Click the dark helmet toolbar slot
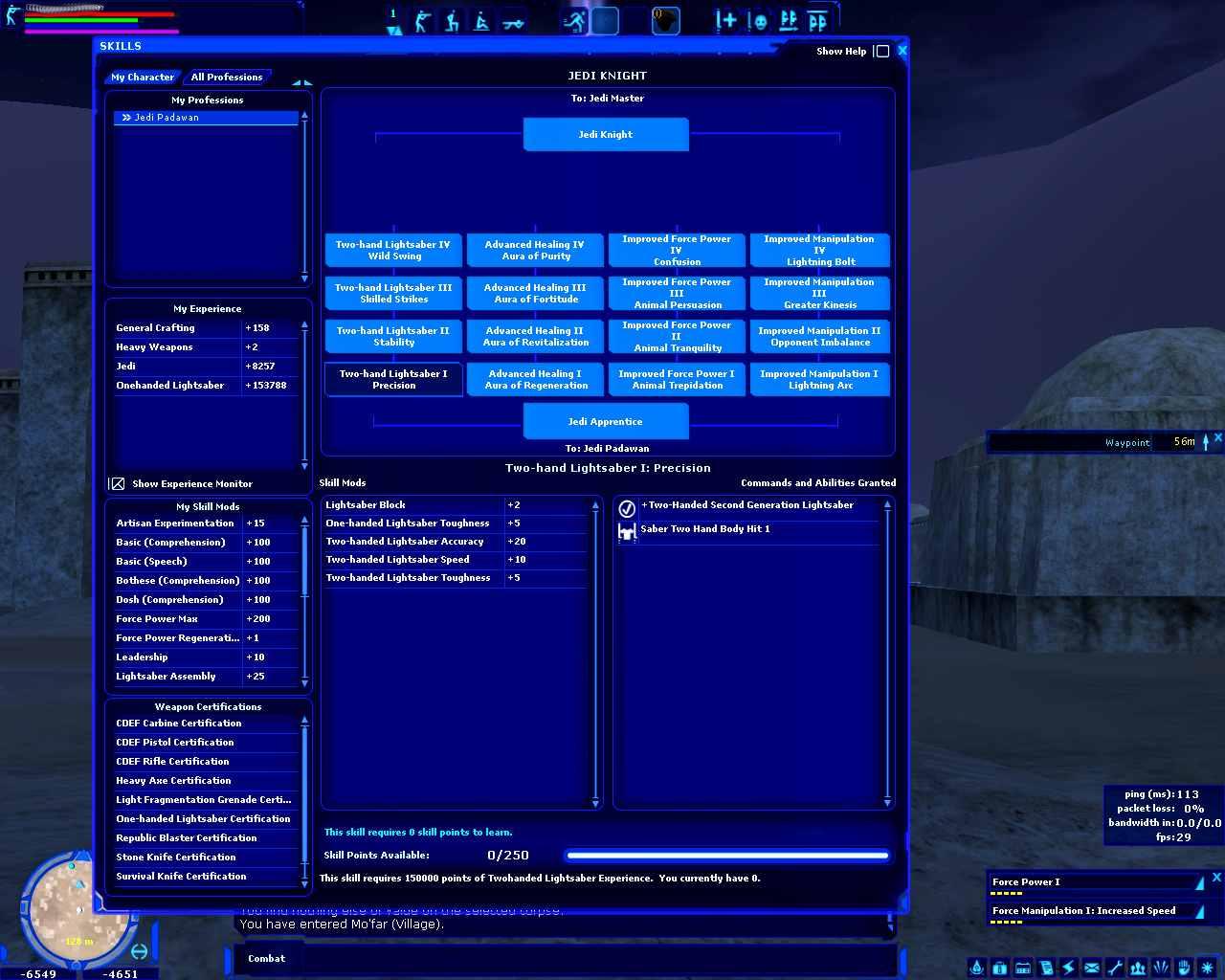The height and width of the screenshot is (980, 1225). pyautogui.click(x=665, y=21)
